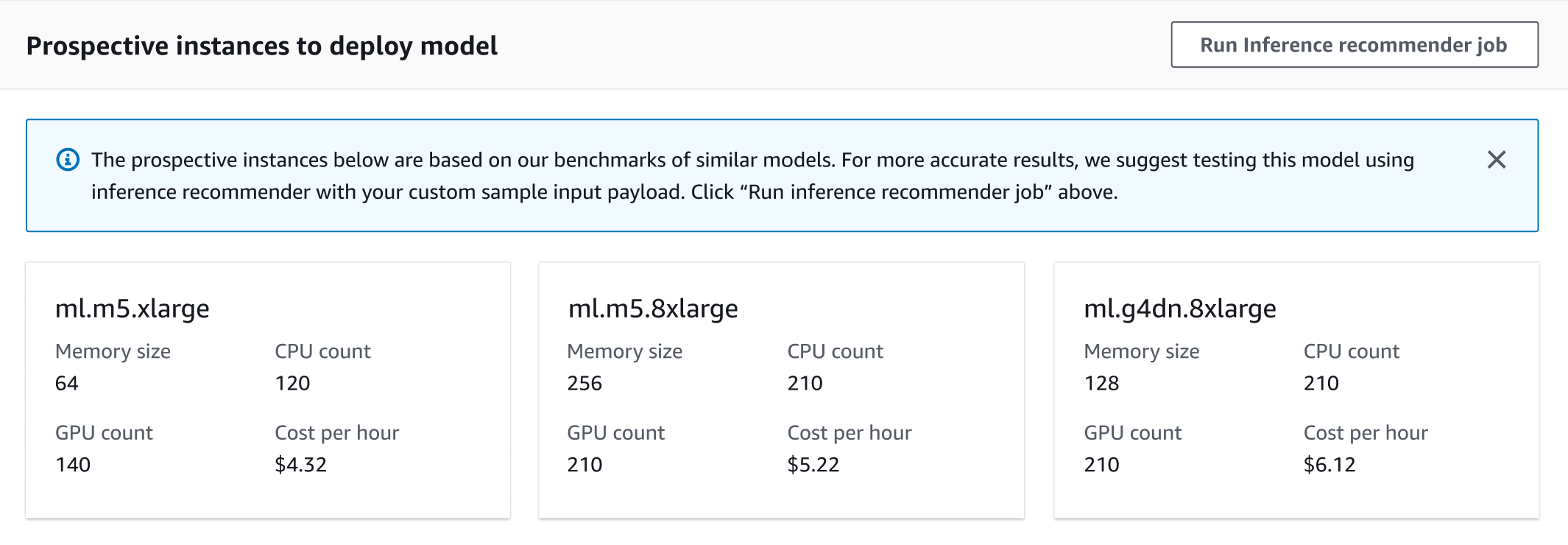Click the Memory size label on ml.m5.xlarge
Image resolution: width=1568 pixels, height=545 pixels.
(113, 351)
